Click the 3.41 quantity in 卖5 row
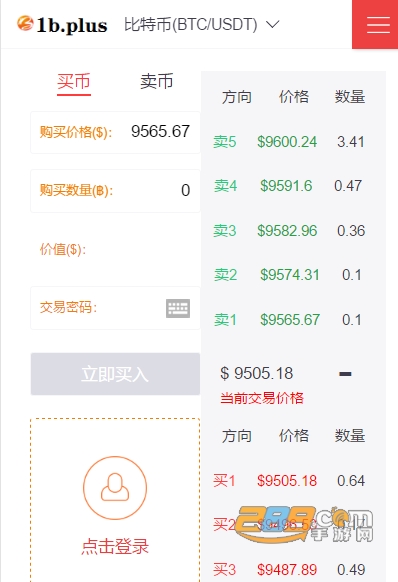Image resolution: width=398 pixels, height=582 pixels. [x=351, y=142]
